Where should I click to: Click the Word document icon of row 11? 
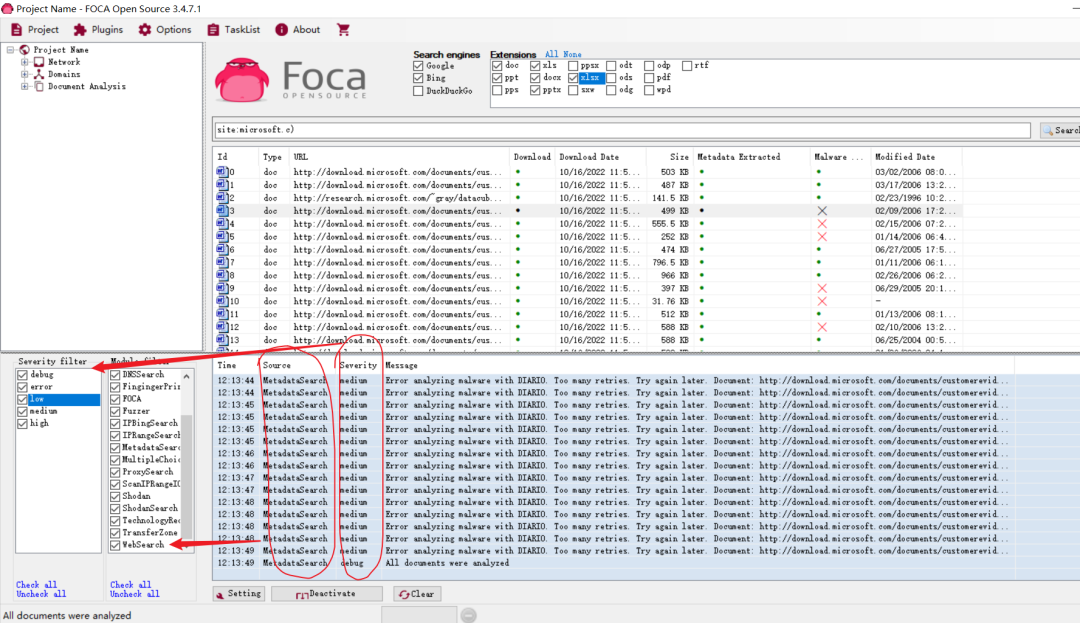[222, 314]
